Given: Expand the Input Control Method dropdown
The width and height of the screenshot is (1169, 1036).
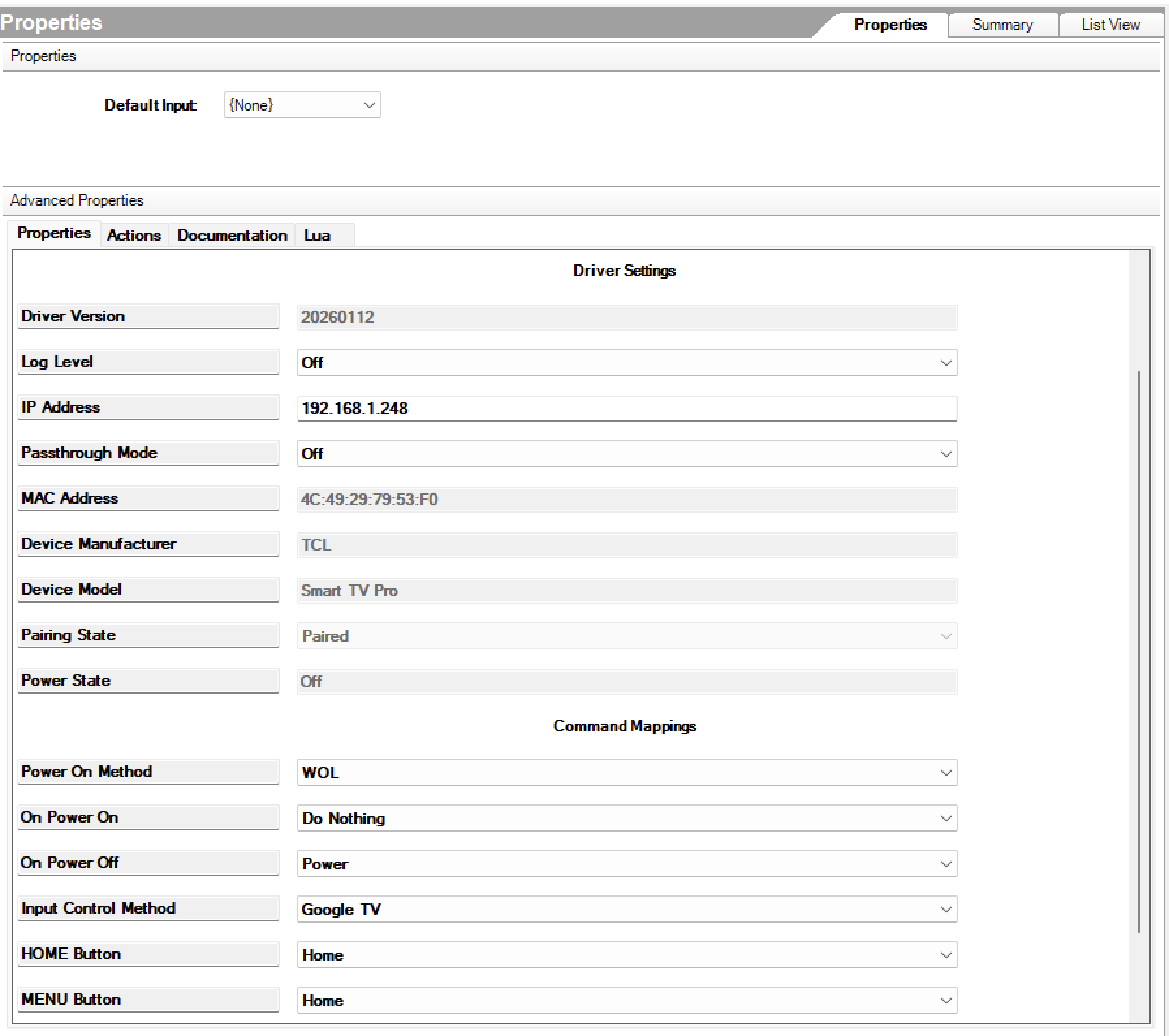Looking at the screenshot, I should coord(626,909).
